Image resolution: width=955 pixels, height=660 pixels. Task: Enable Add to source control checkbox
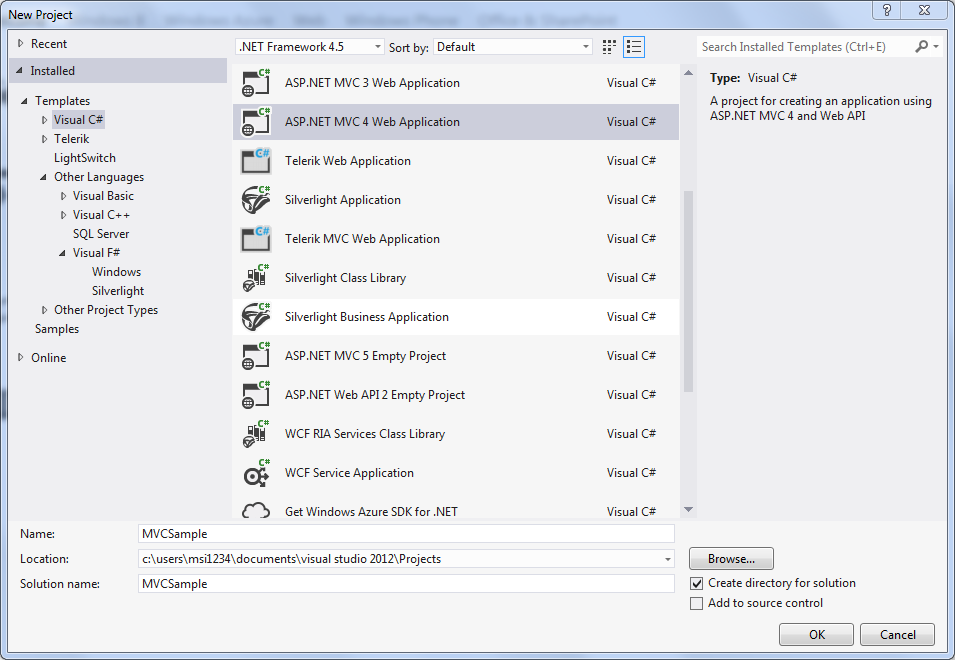point(696,603)
